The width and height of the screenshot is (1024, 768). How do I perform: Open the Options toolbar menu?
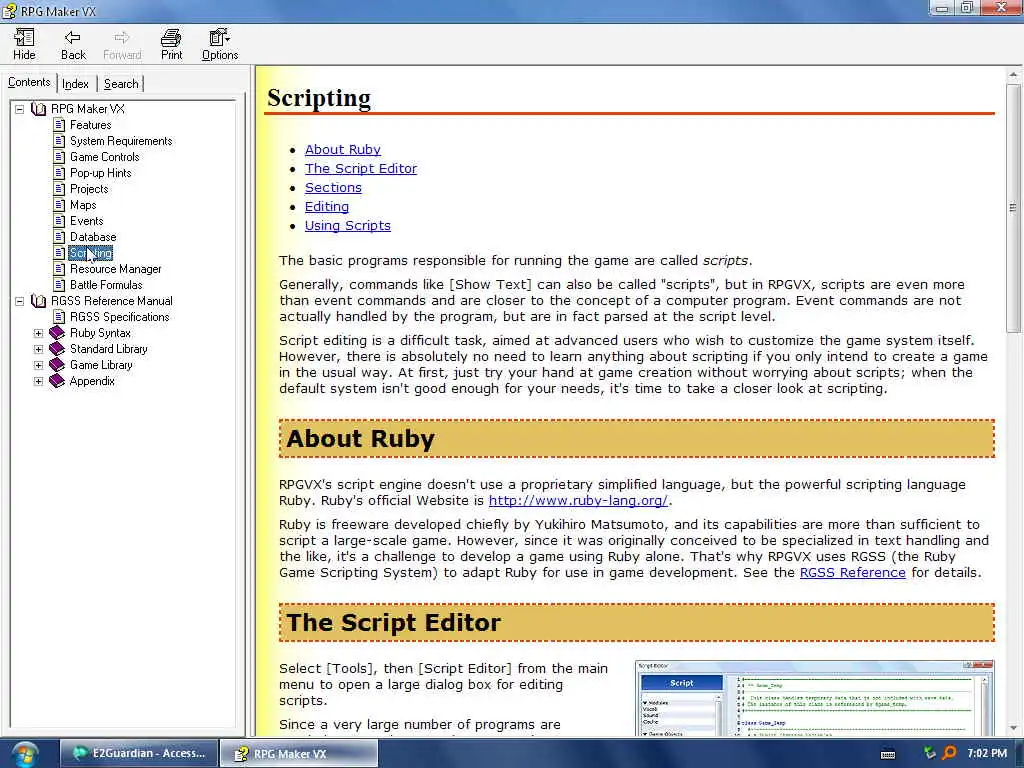coord(219,44)
